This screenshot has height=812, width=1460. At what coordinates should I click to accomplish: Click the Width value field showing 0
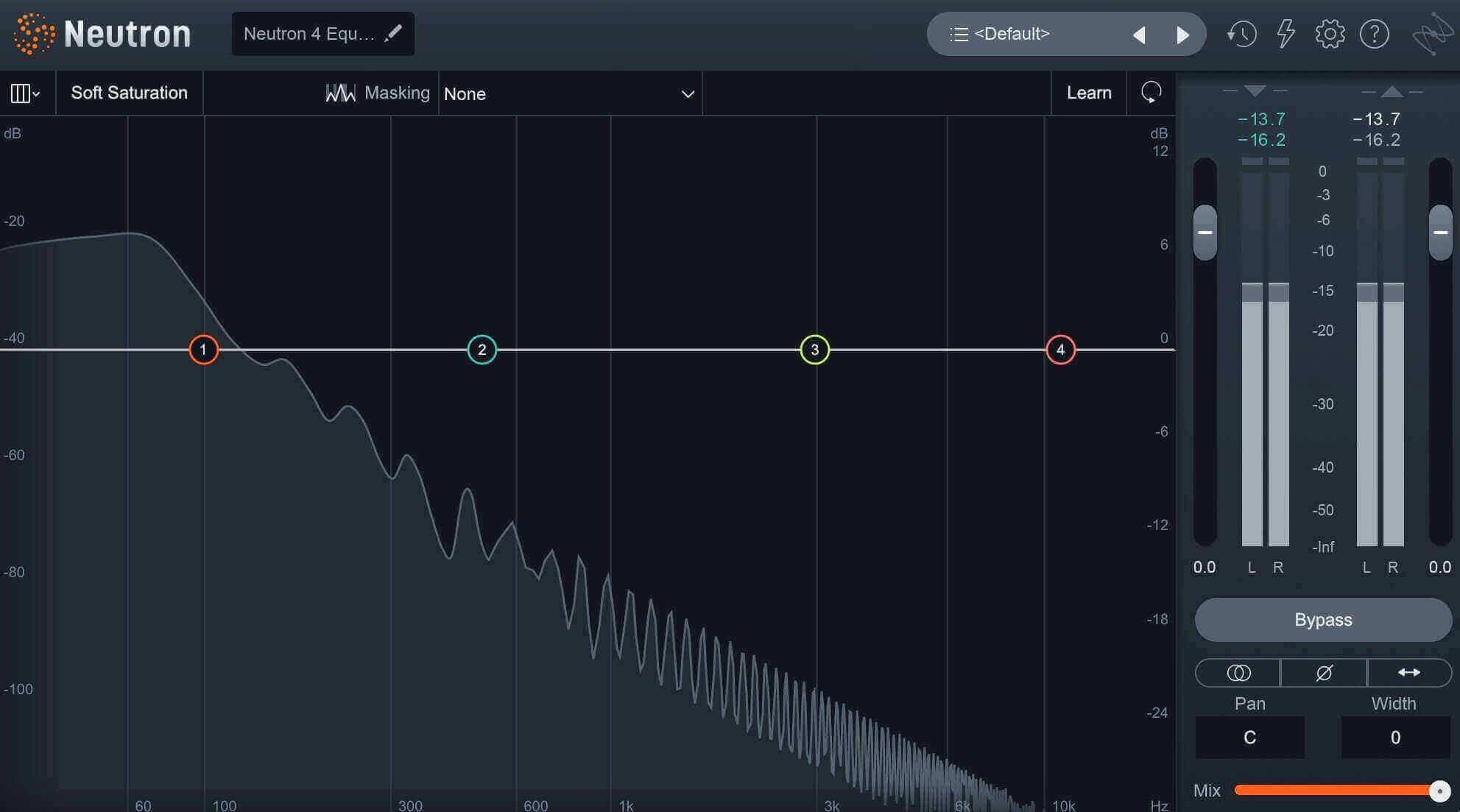pos(1395,737)
